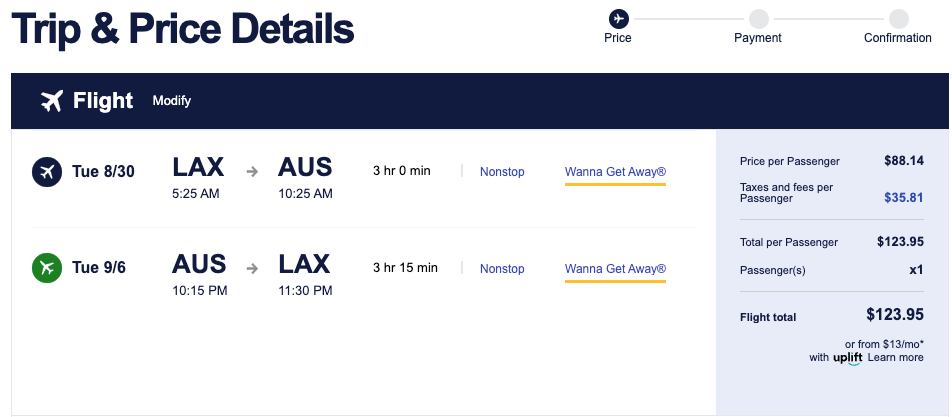The height and width of the screenshot is (417, 952).
Task: Click the Uplift logo
Action: [847, 358]
